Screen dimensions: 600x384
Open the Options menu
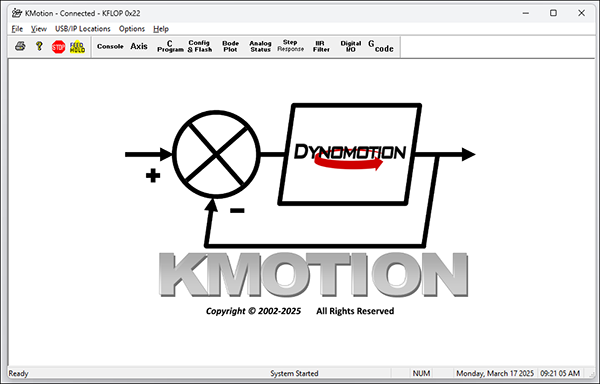(x=132, y=29)
